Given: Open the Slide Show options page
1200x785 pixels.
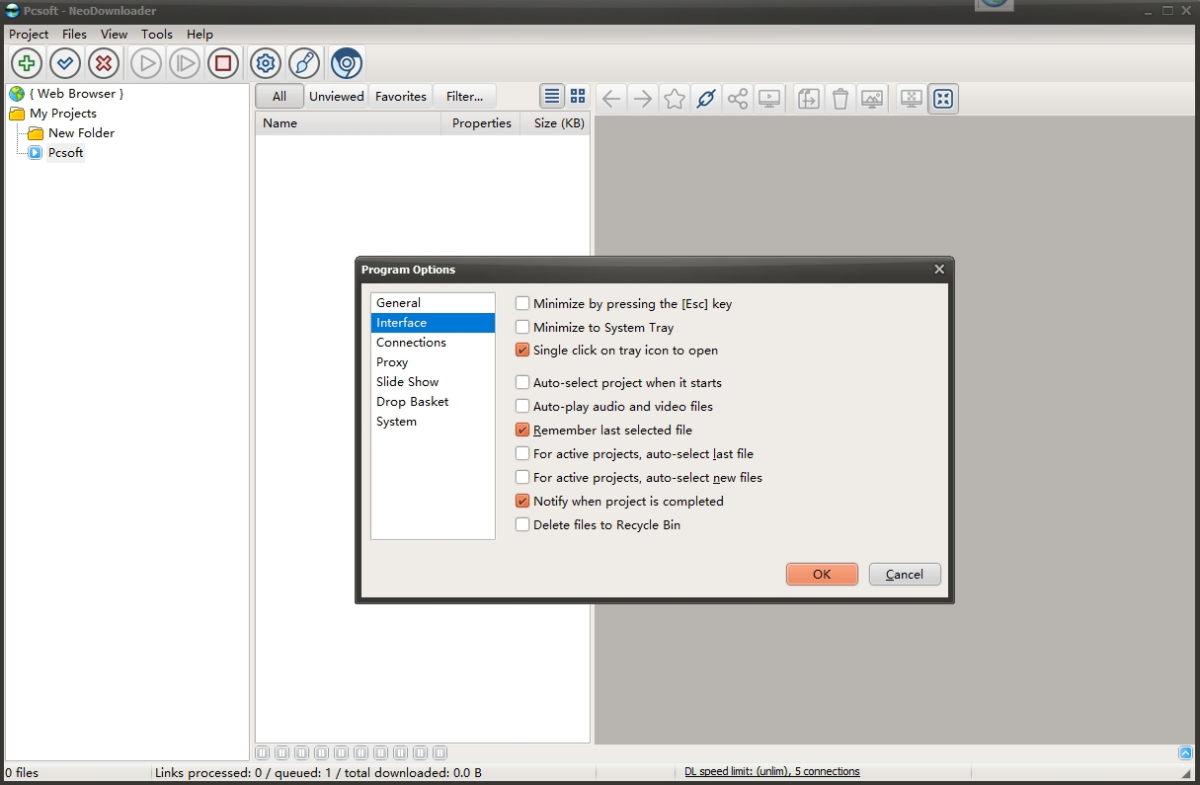Looking at the screenshot, I should [407, 382].
